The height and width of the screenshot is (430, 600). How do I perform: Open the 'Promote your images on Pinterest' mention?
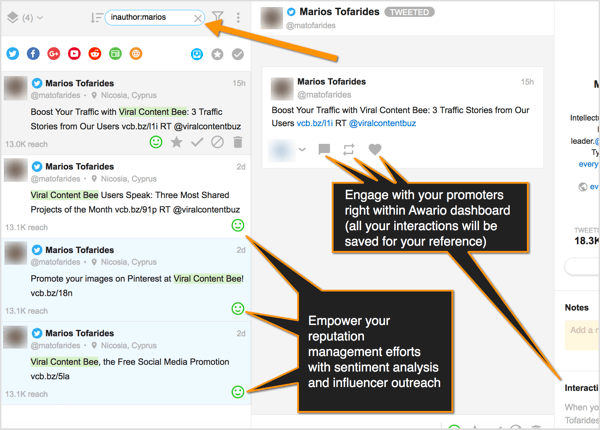pos(126,280)
